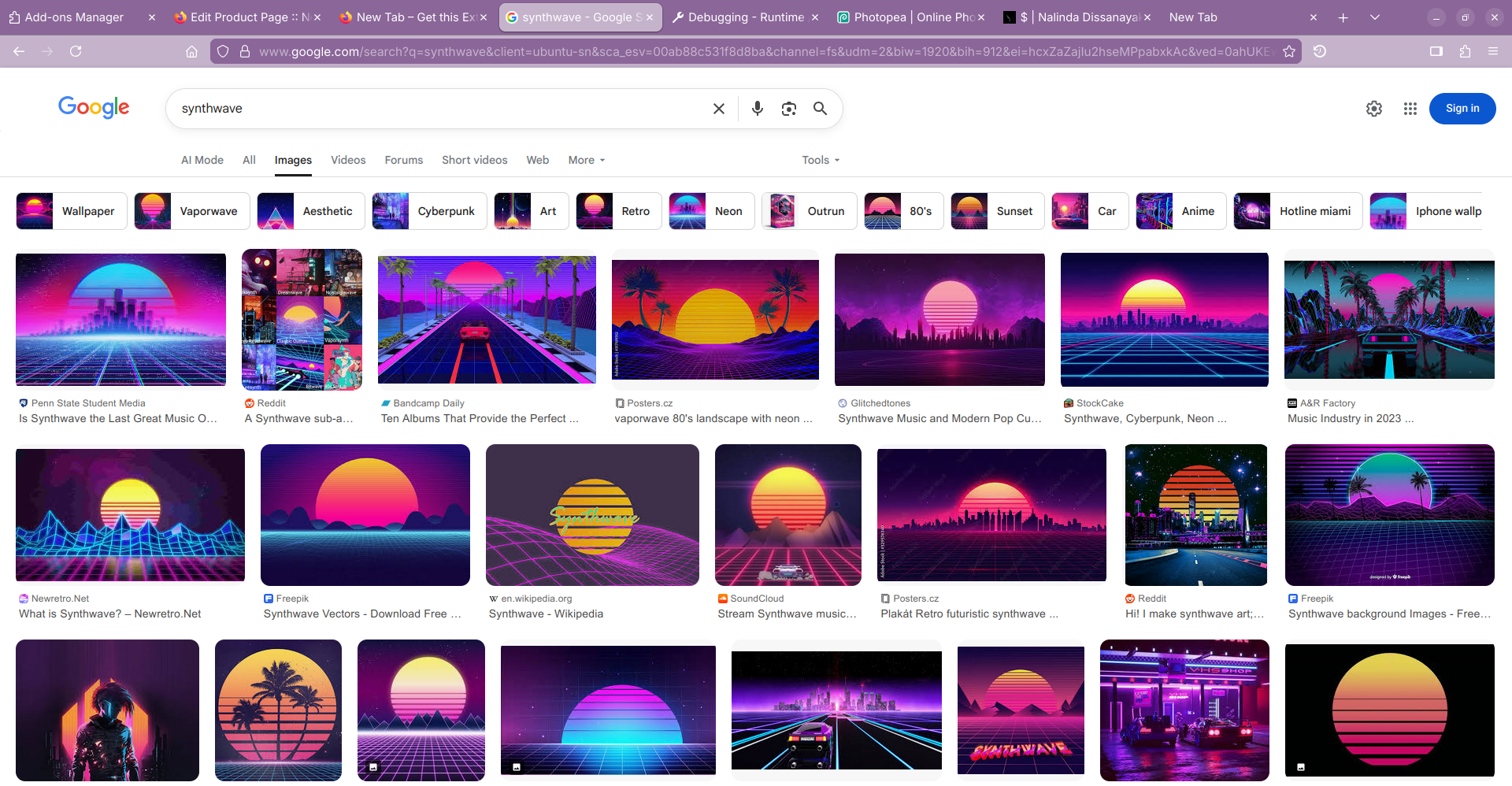
Task: Open Glitchedtones 'Synthwave Music and Modern Pop' link
Action: pyautogui.click(x=939, y=418)
